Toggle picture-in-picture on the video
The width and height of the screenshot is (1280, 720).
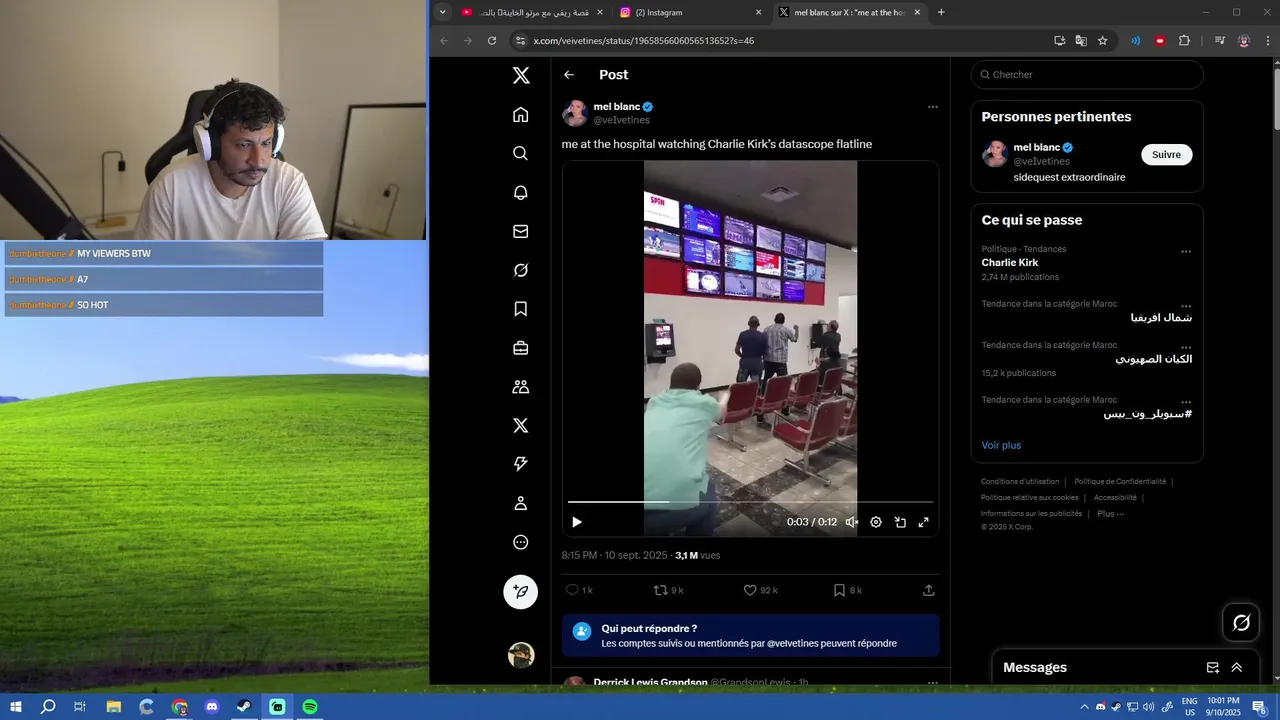pos(900,522)
